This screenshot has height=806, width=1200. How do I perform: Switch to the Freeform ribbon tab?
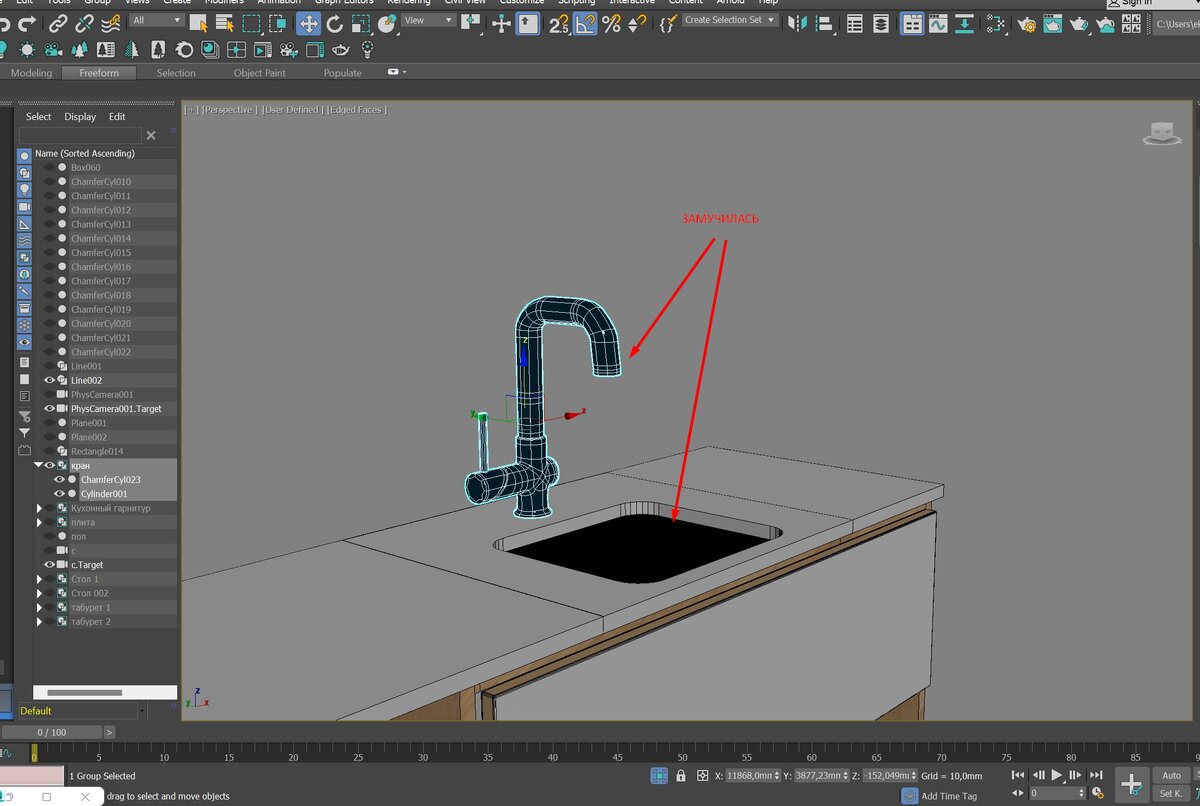pyautogui.click(x=99, y=73)
